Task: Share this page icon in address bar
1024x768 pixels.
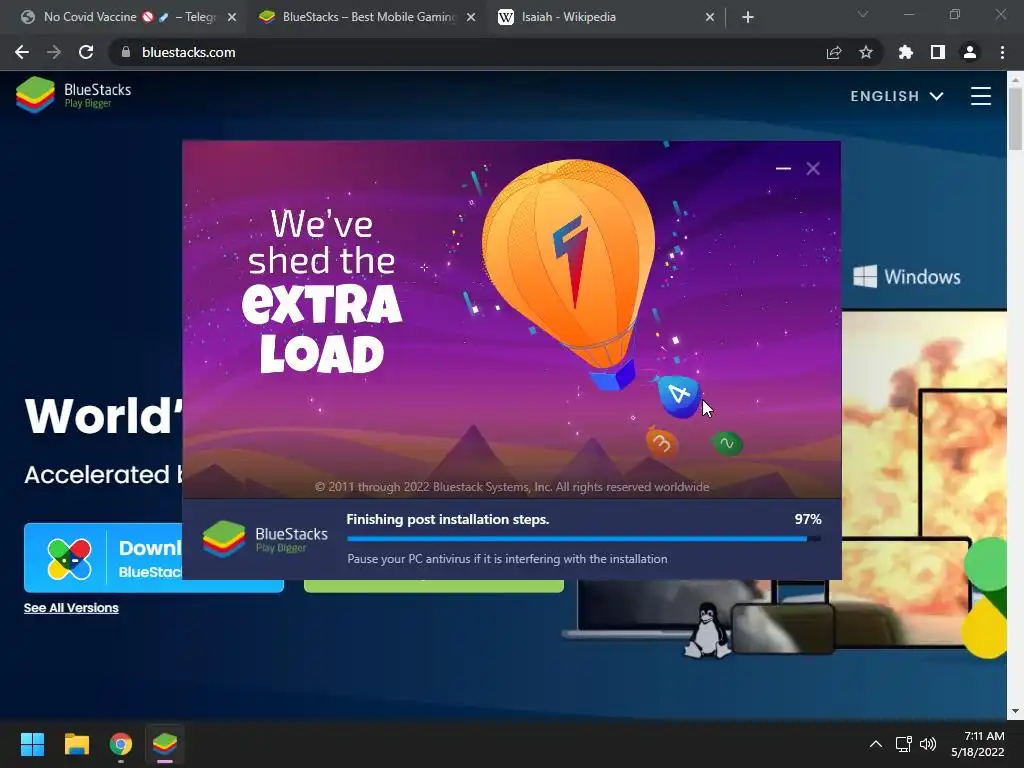Action: click(834, 52)
